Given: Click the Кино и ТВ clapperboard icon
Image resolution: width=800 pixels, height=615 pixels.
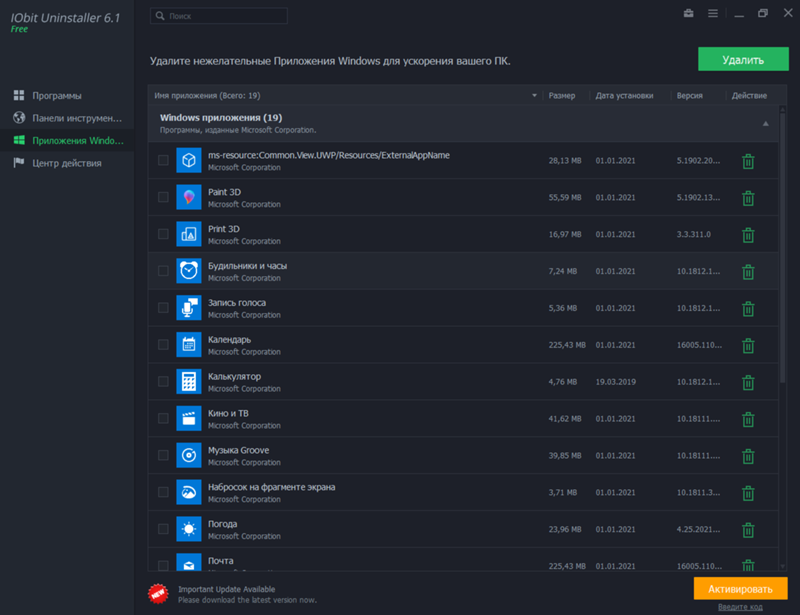Looking at the screenshot, I should coord(189,418).
